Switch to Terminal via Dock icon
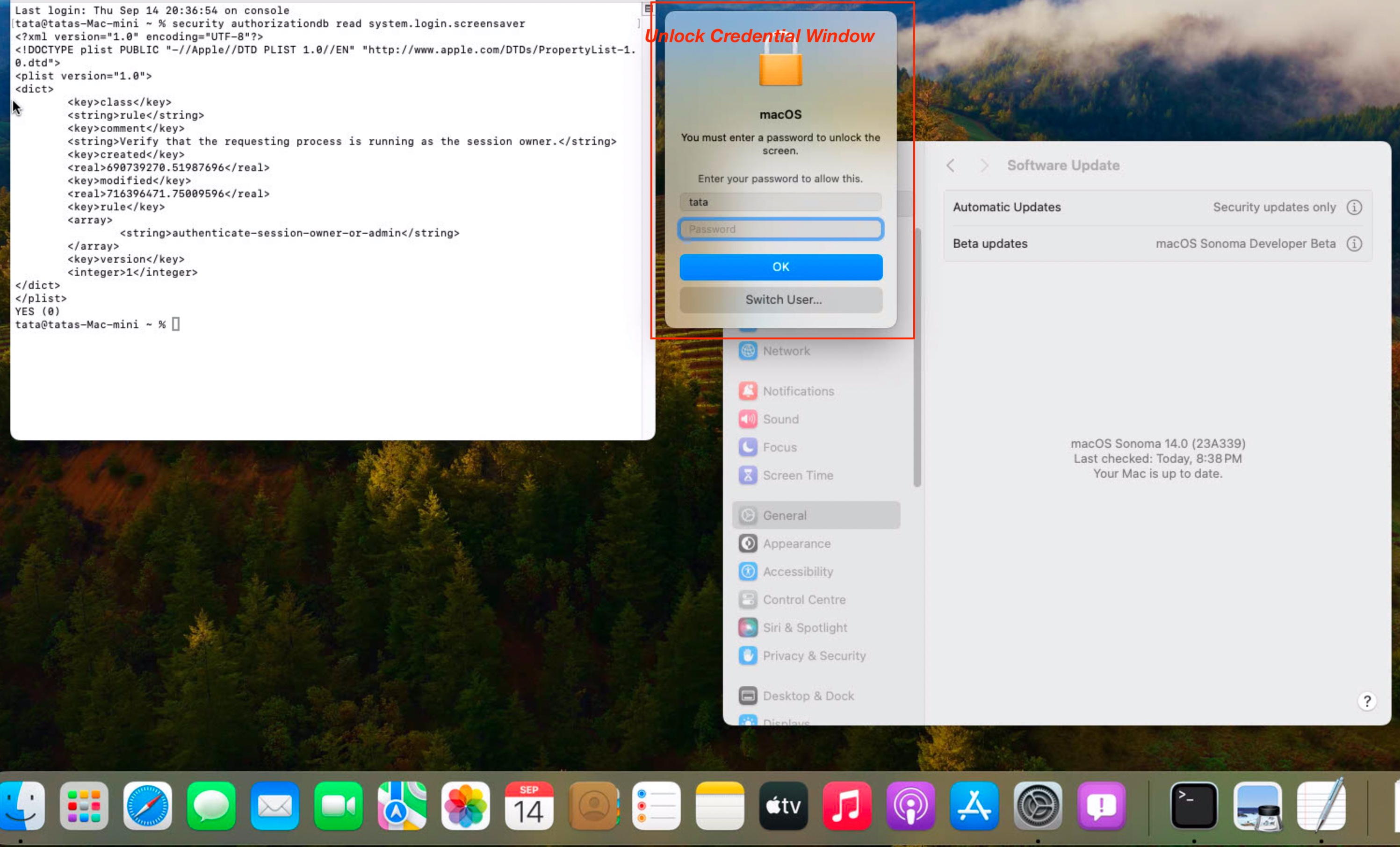This screenshot has width=1400, height=847. (1194, 805)
